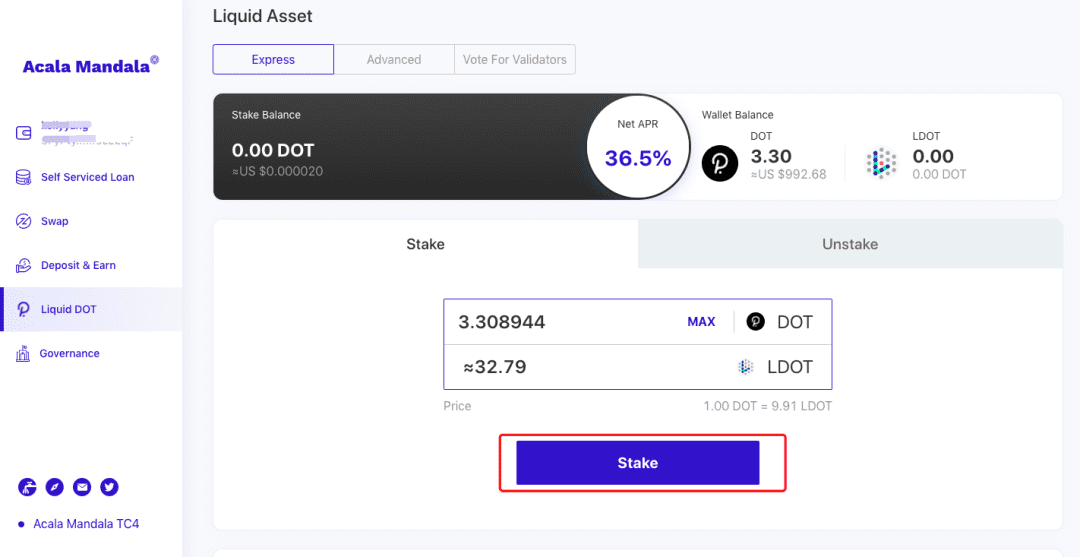The height and width of the screenshot is (557, 1080).
Task: Select the Stake tab
Action: tap(426, 244)
